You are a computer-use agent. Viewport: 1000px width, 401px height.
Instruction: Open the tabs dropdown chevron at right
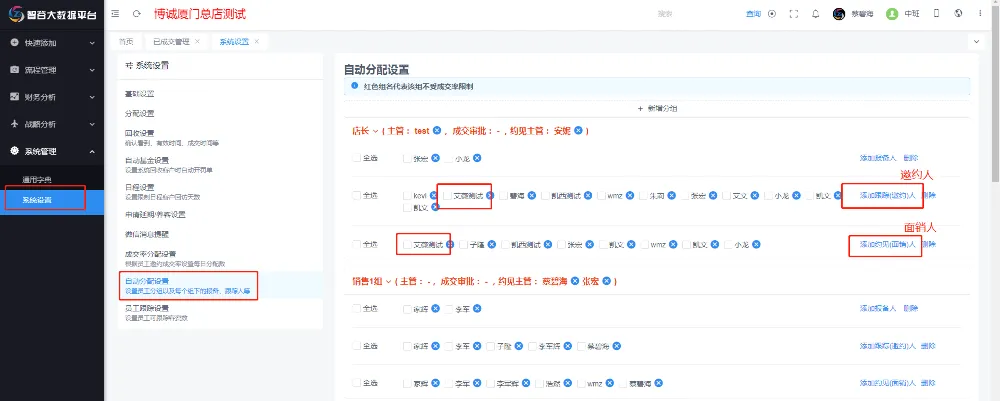[976, 41]
